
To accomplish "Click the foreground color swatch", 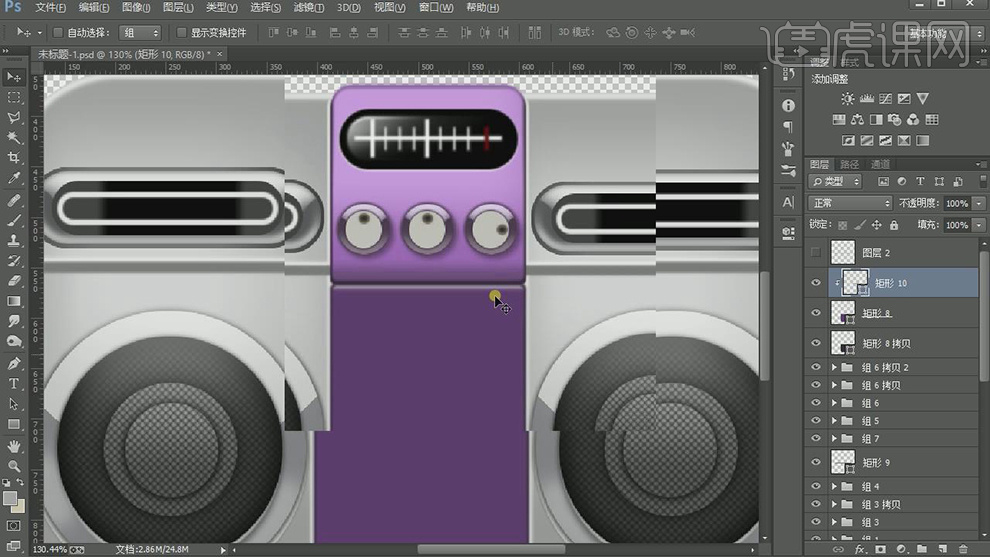I will coord(10,498).
